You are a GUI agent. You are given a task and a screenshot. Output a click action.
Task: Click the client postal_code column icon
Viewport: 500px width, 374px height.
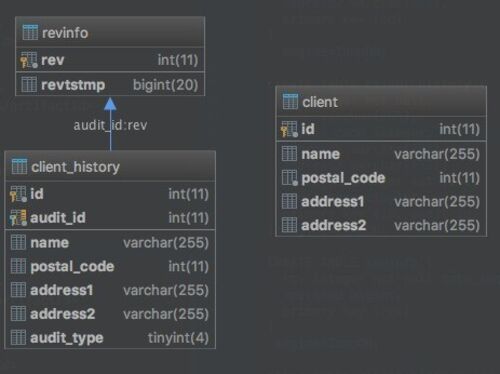coord(289,178)
